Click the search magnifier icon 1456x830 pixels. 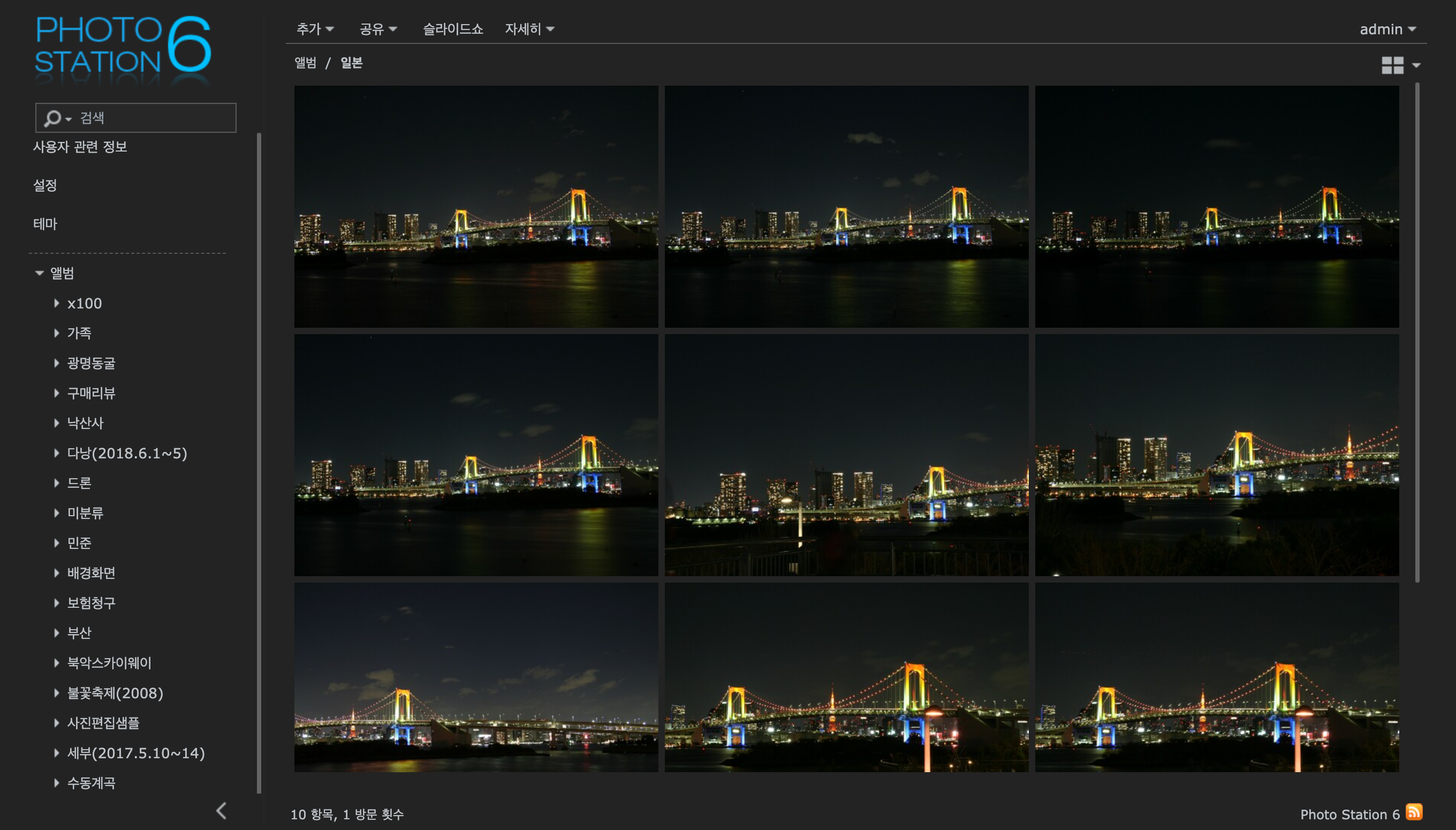point(52,118)
